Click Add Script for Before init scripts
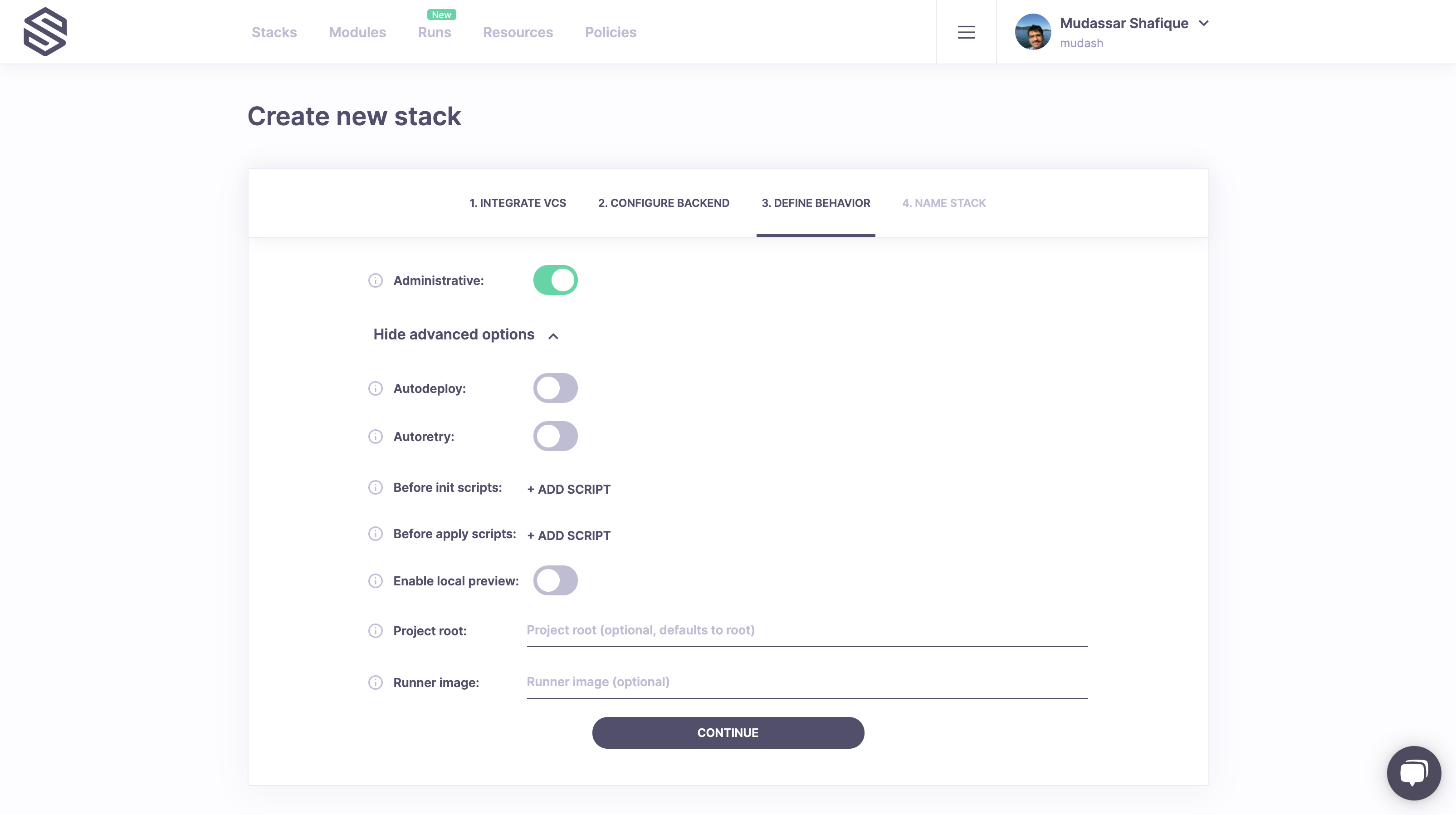The width and height of the screenshot is (1456, 815). pos(568,489)
